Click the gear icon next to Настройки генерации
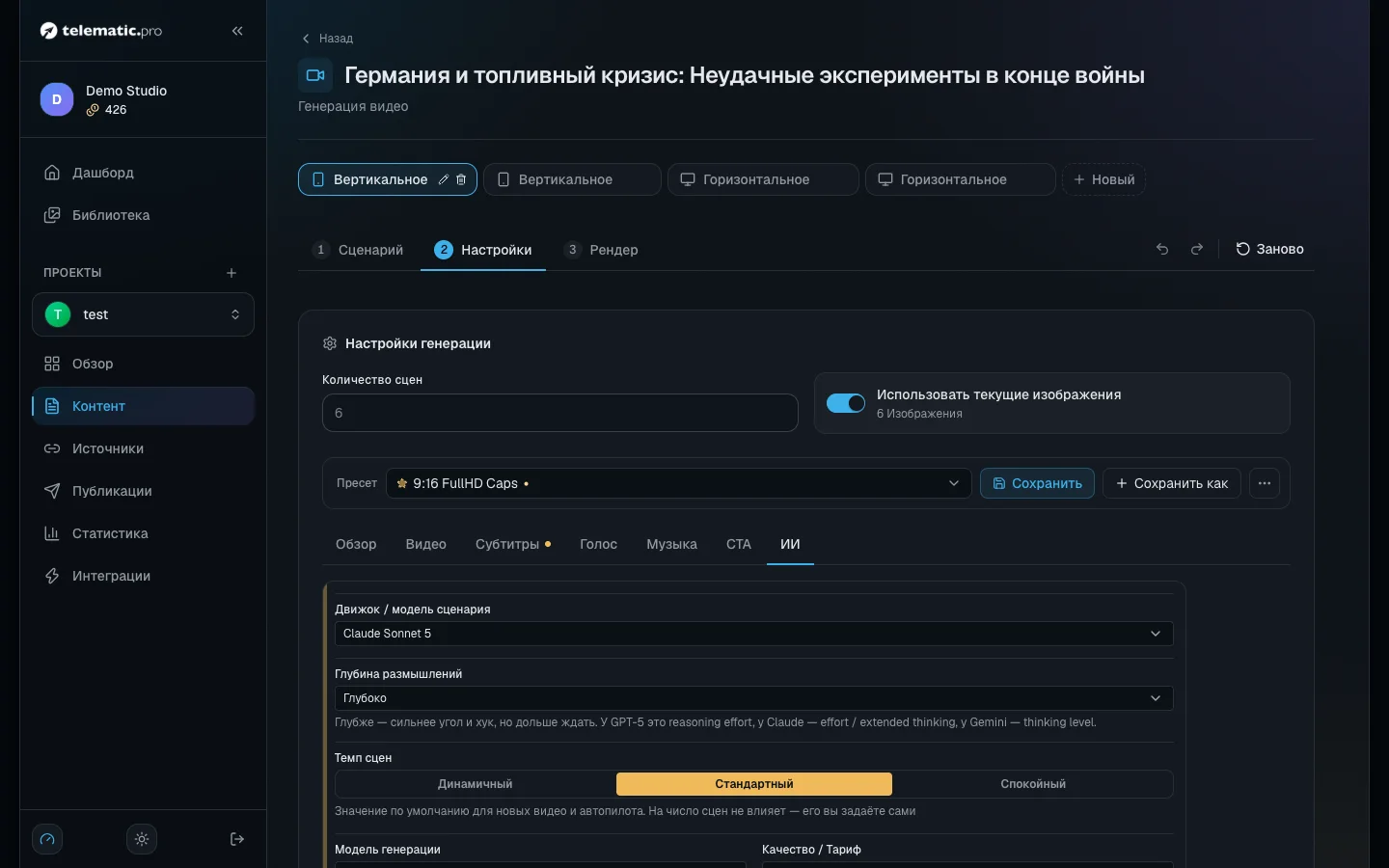Screen dimensions: 1389x868 coord(330,343)
